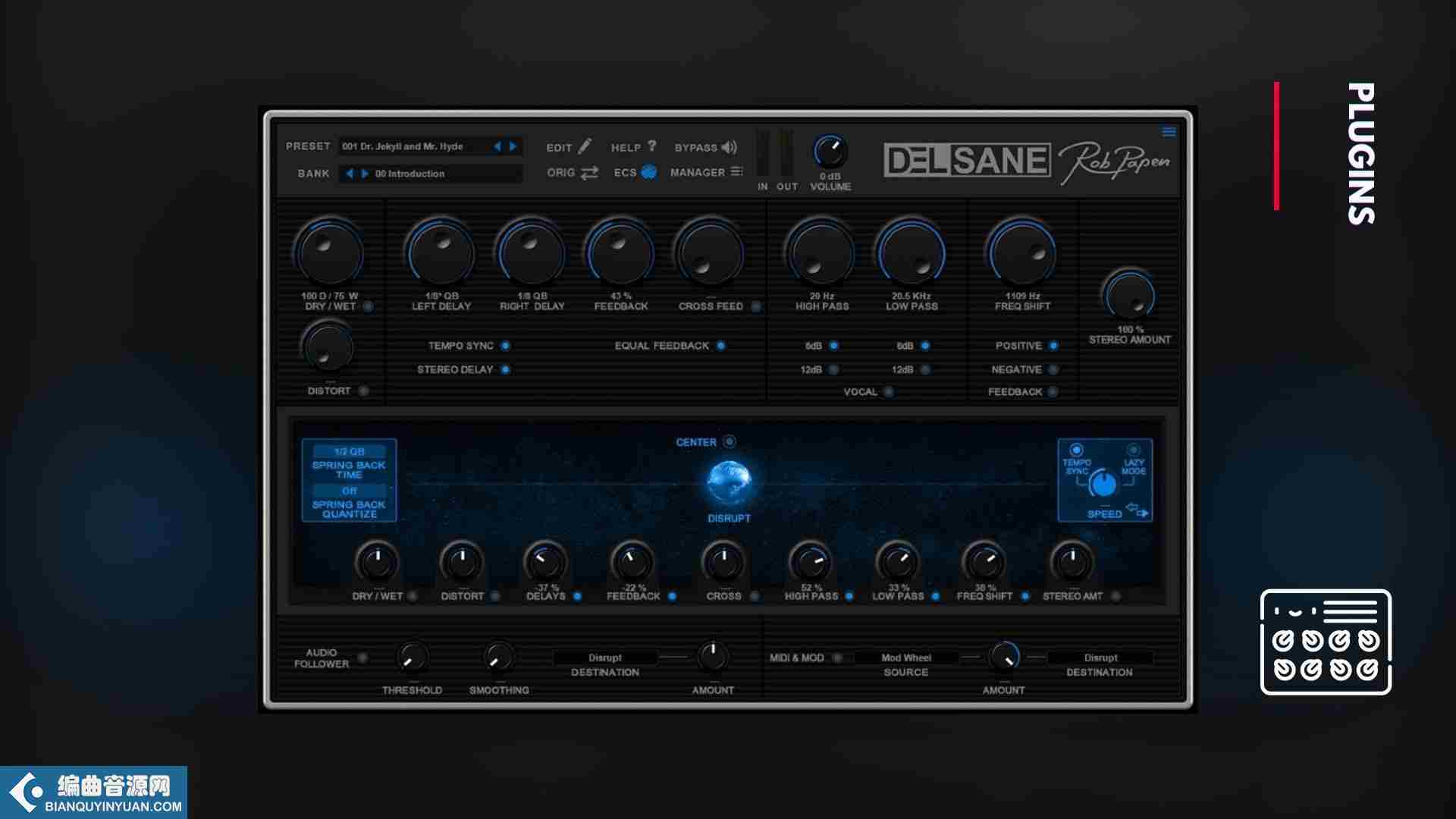The image size is (1456, 819).
Task: Click the main Freq Shift knob
Action: click(x=1021, y=254)
